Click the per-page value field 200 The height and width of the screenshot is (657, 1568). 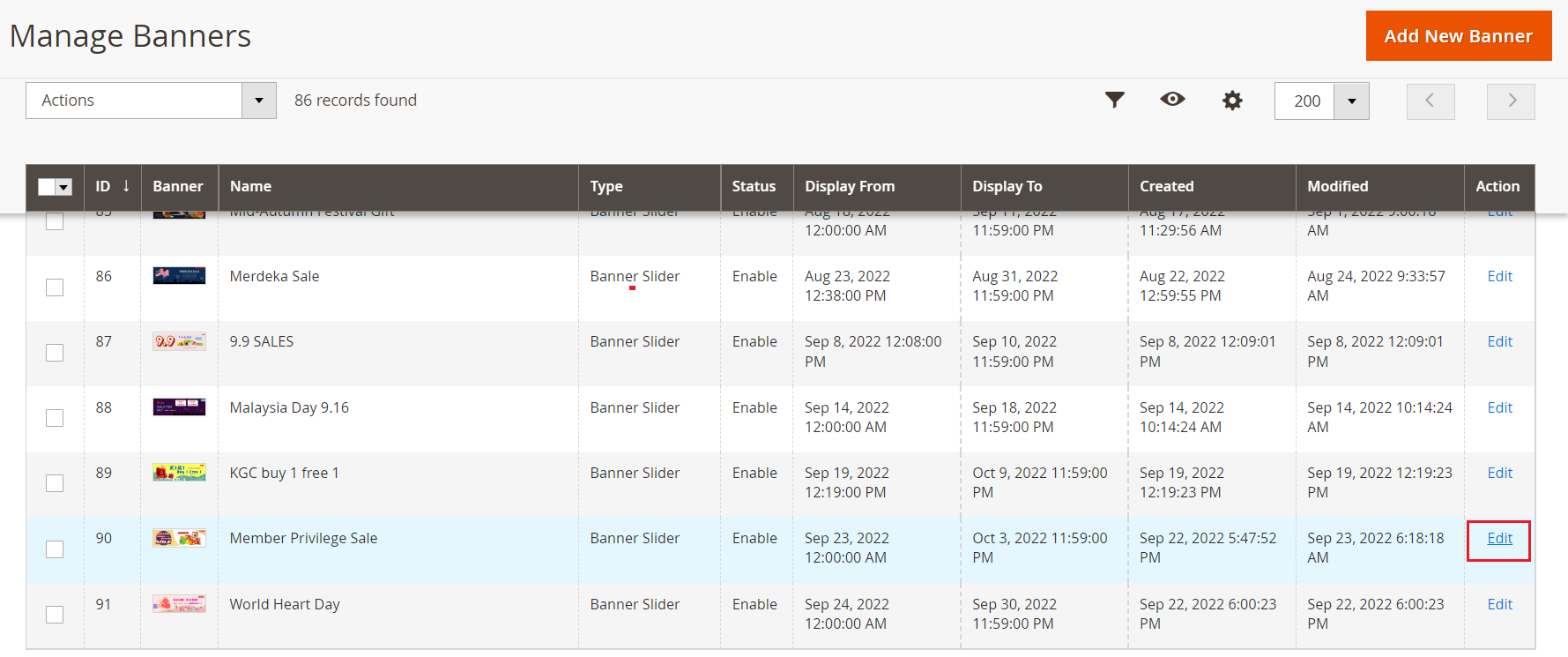pyautogui.click(x=1304, y=101)
